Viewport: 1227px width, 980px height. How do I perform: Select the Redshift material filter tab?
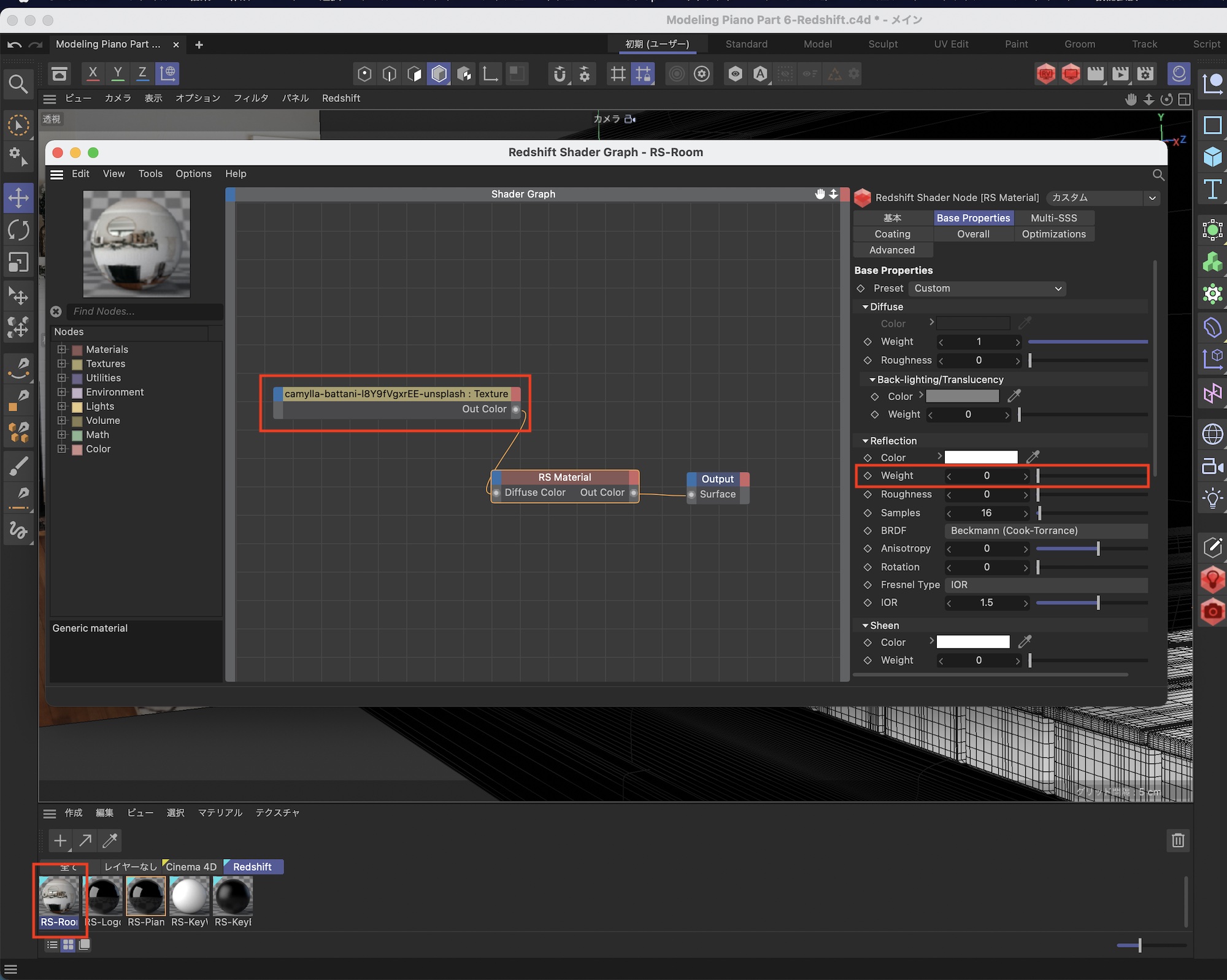coord(252,866)
